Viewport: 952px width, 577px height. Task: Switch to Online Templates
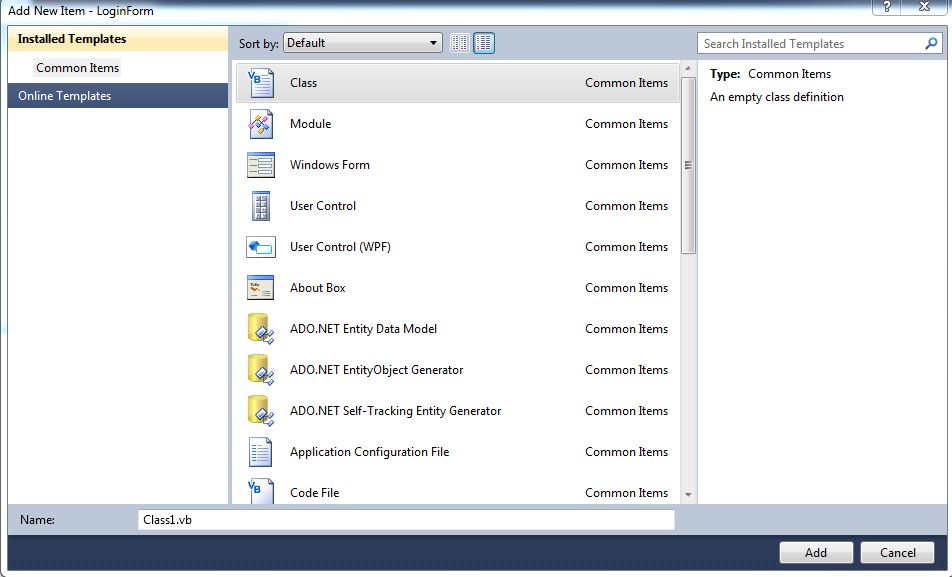(63, 95)
